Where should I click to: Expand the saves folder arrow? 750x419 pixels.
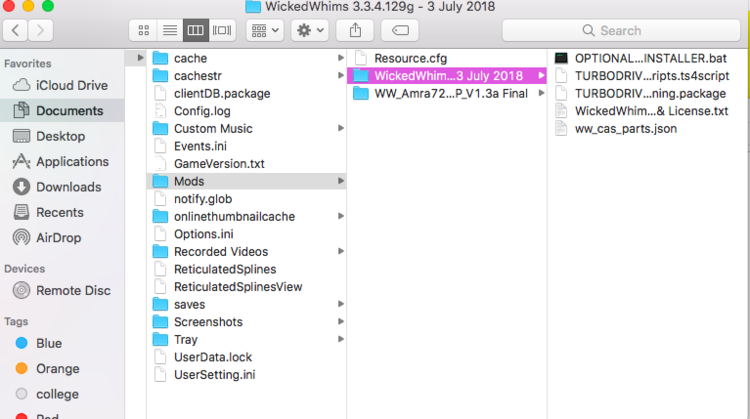[x=341, y=304]
